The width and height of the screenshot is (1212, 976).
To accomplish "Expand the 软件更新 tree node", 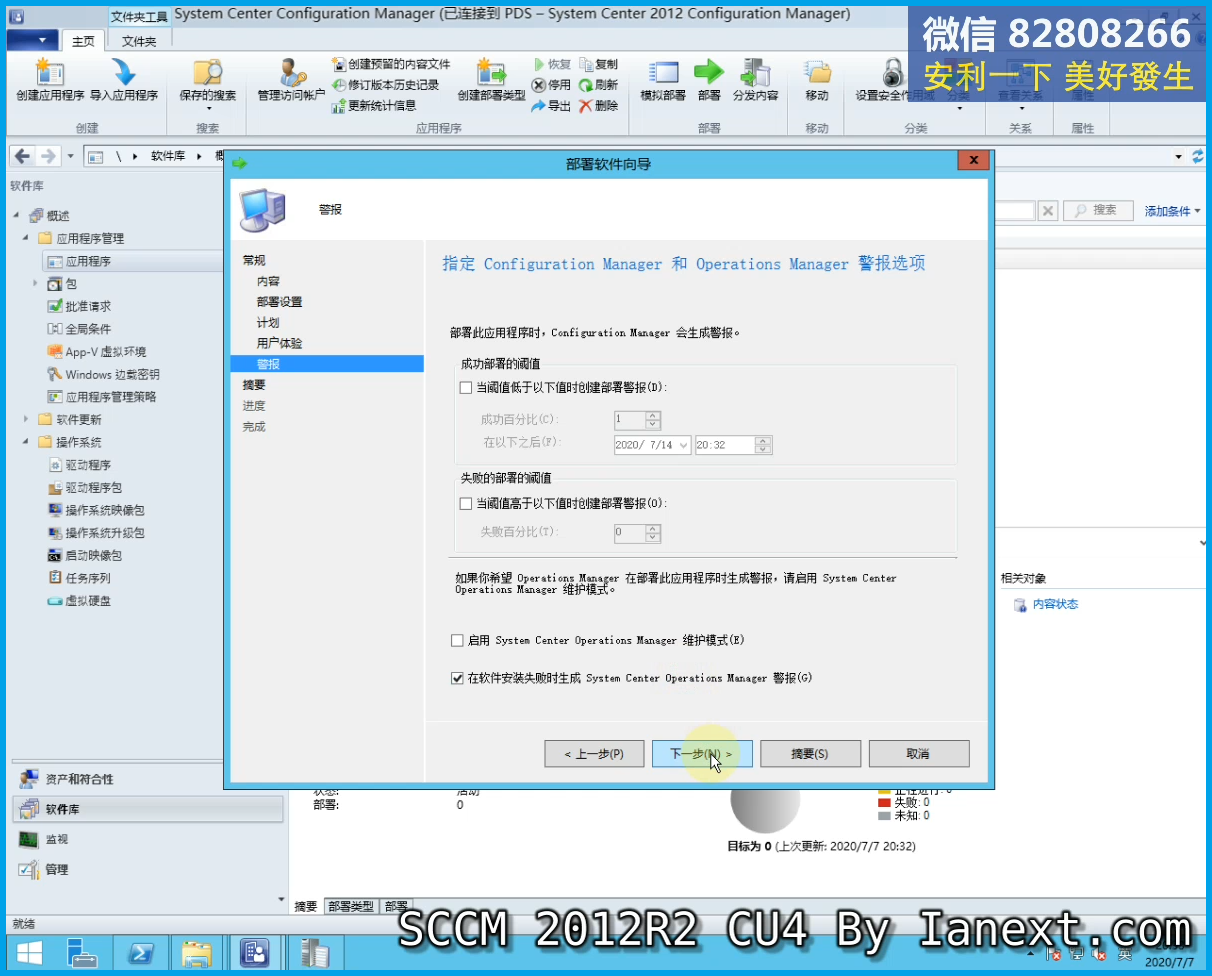I will coord(26,419).
